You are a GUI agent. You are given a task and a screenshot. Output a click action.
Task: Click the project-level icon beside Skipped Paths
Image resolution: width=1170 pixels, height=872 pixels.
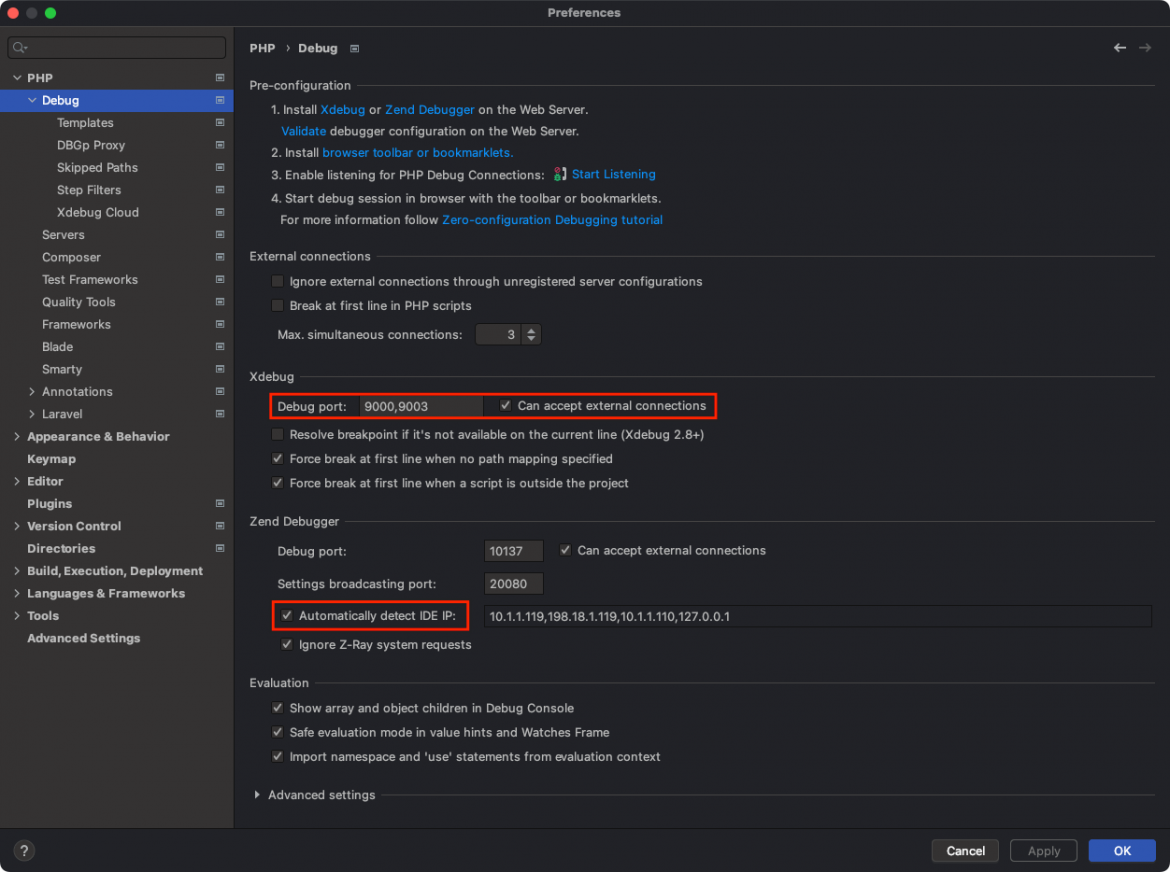click(x=220, y=167)
